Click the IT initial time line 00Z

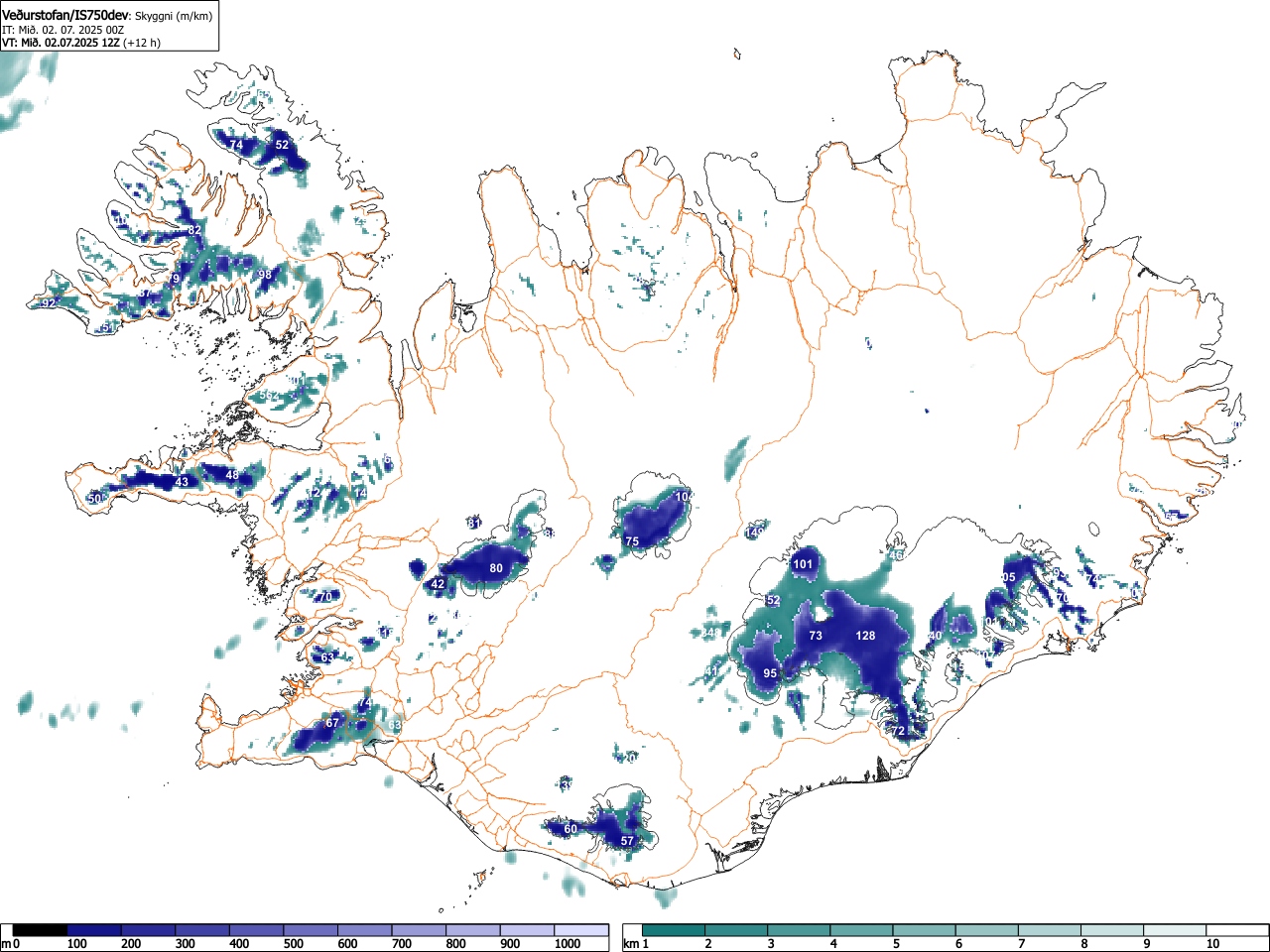tap(63, 30)
